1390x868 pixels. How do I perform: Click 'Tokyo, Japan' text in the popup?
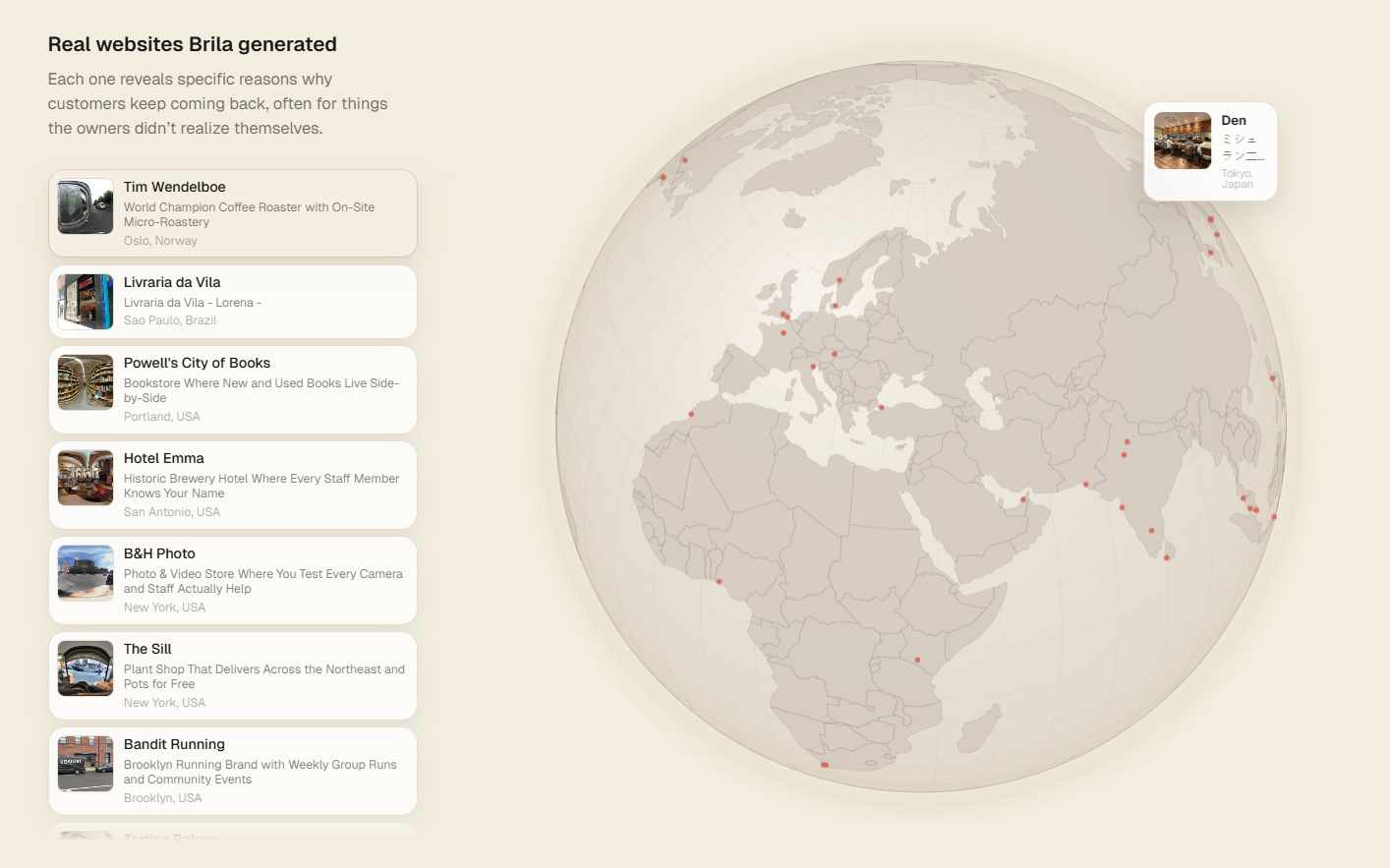(1238, 179)
